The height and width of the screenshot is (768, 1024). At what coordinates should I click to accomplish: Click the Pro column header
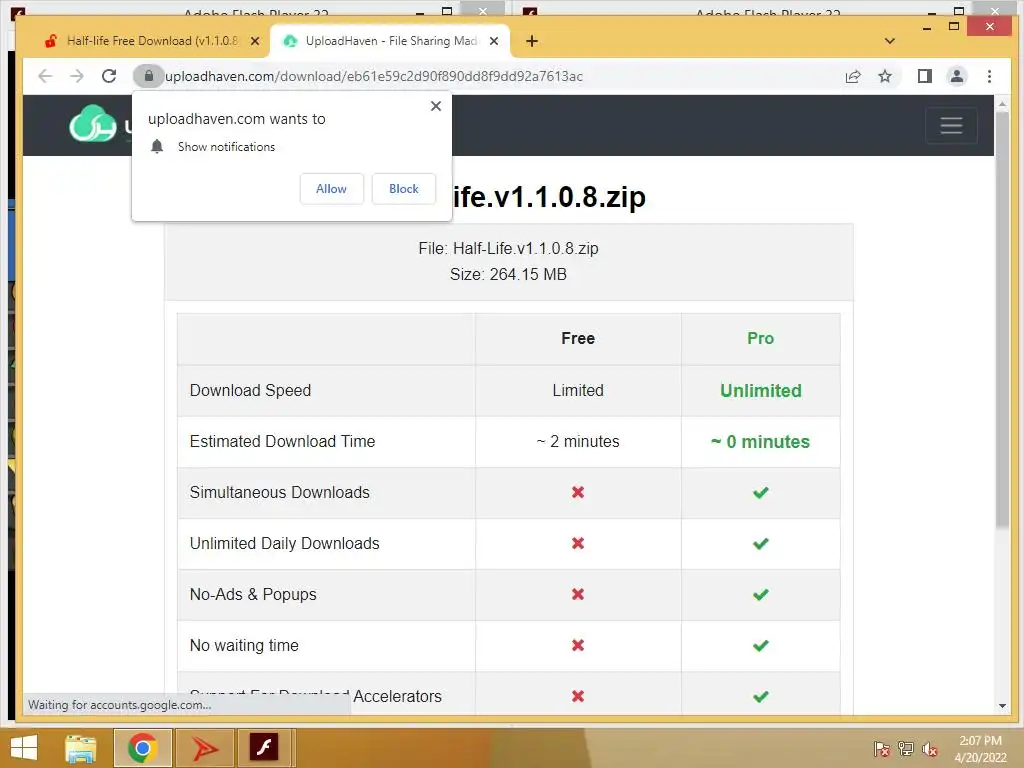(761, 338)
